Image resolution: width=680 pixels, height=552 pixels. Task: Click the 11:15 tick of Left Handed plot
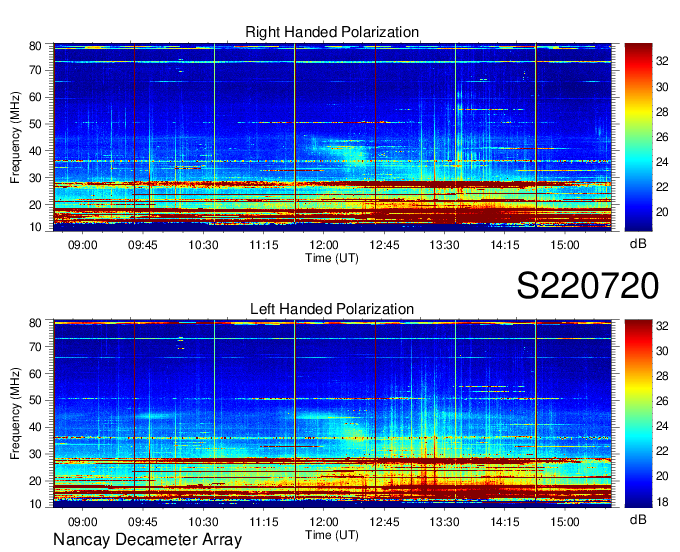pyautogui.click(x=264, y=522)
